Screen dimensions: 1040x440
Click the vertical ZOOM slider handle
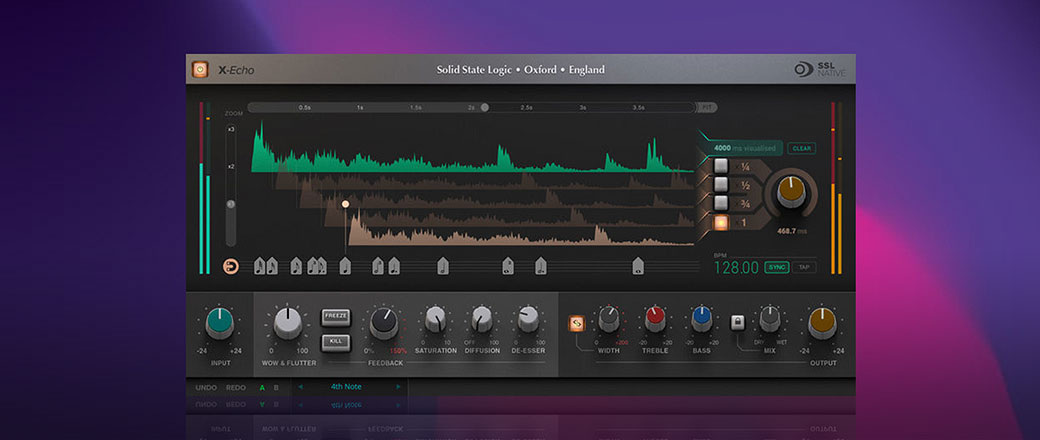[231, 205]
